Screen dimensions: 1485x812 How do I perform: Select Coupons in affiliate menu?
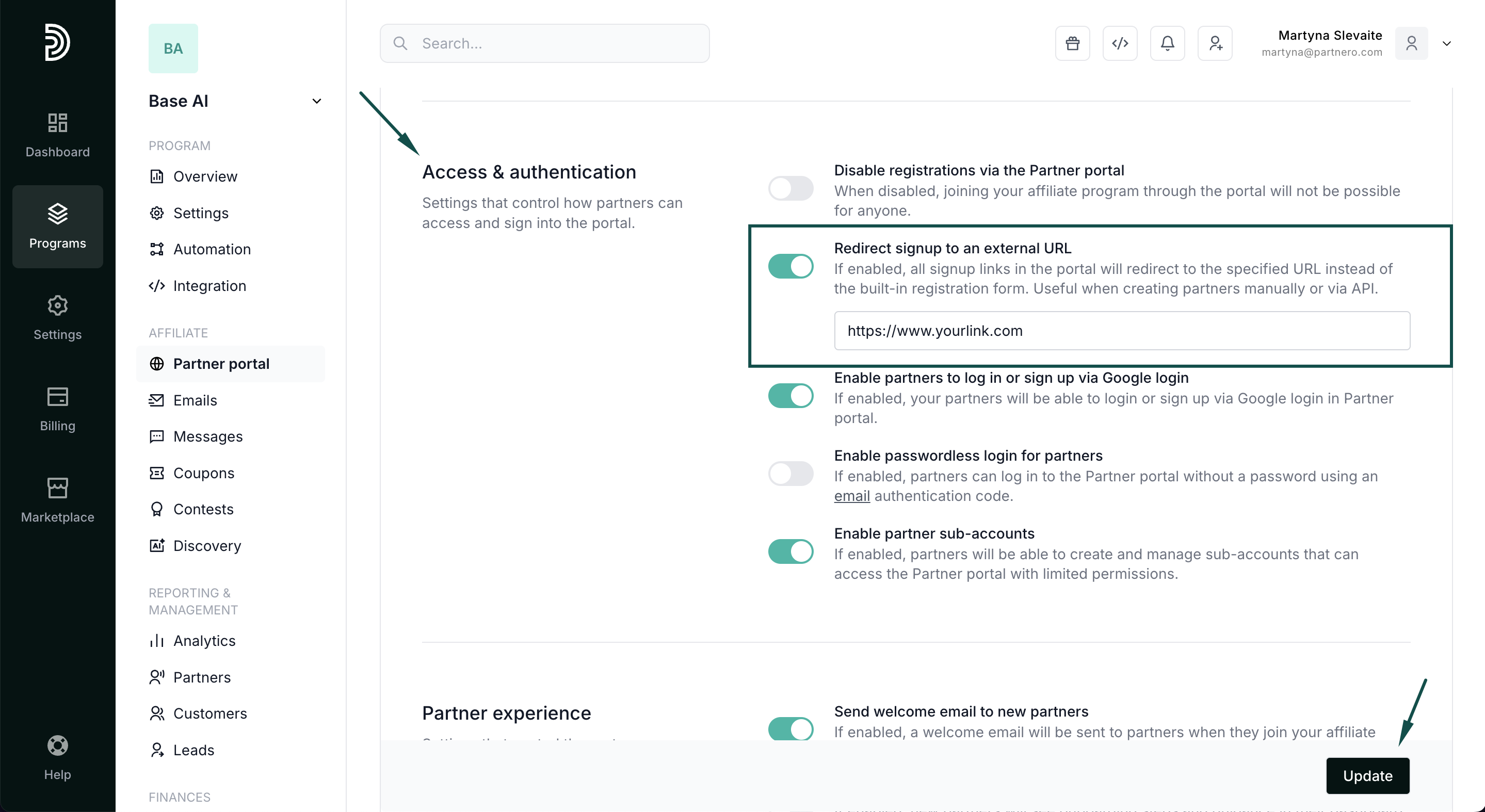203,473
